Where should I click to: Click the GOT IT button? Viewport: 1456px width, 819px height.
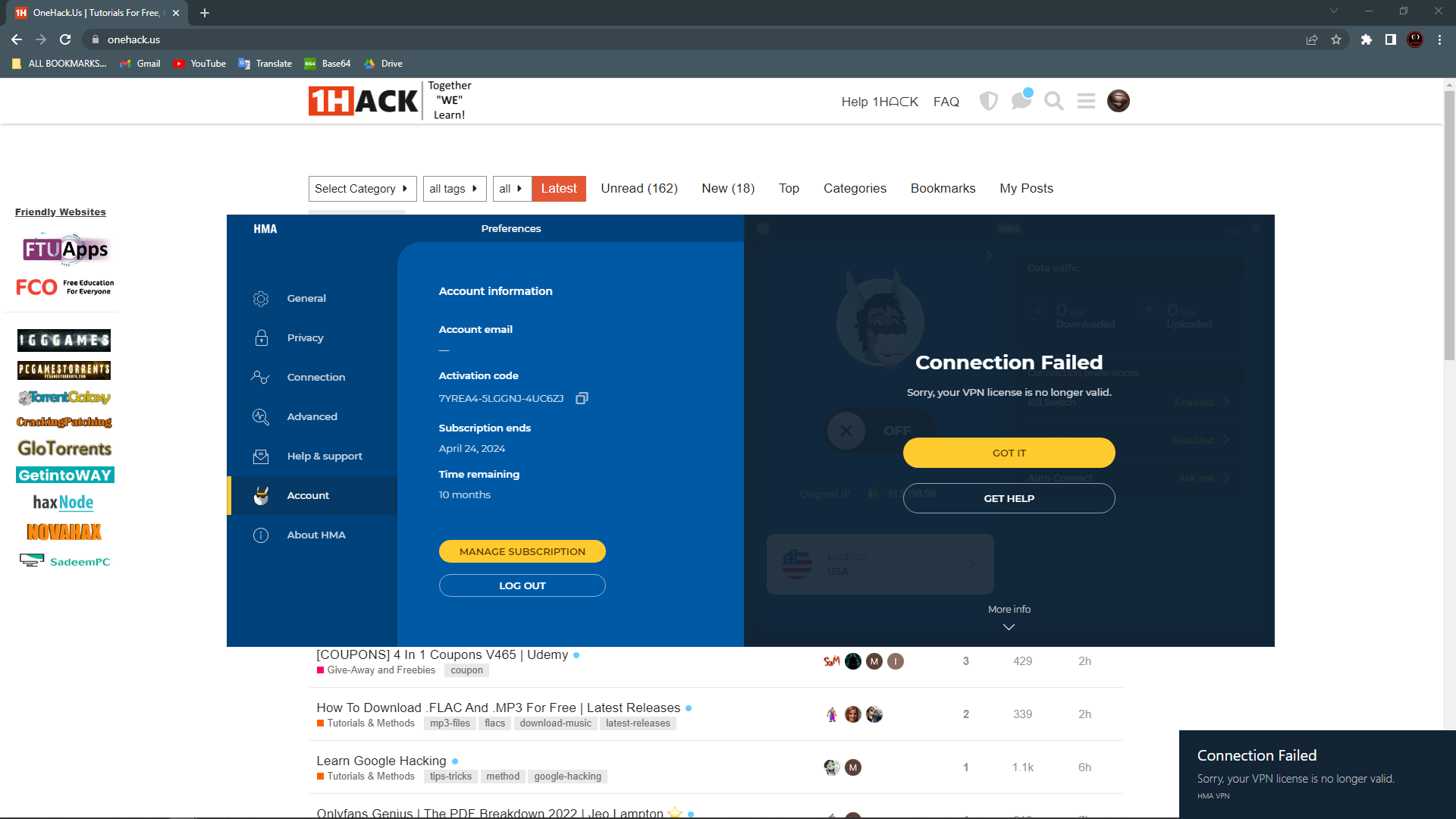1009,453
